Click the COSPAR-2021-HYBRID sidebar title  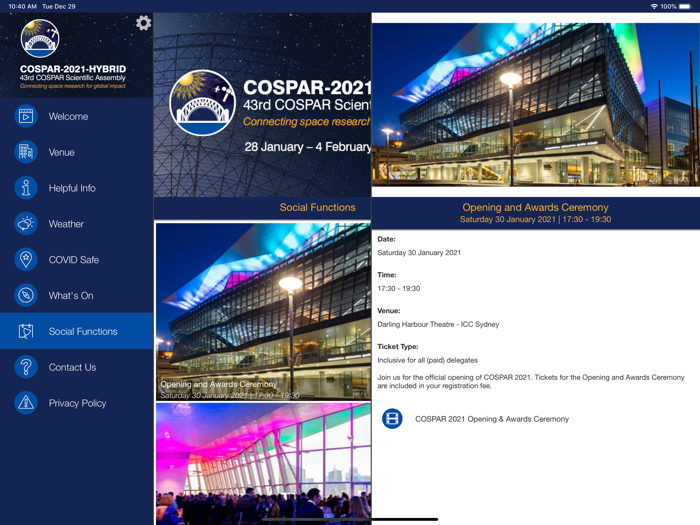(x=73, y=69)
